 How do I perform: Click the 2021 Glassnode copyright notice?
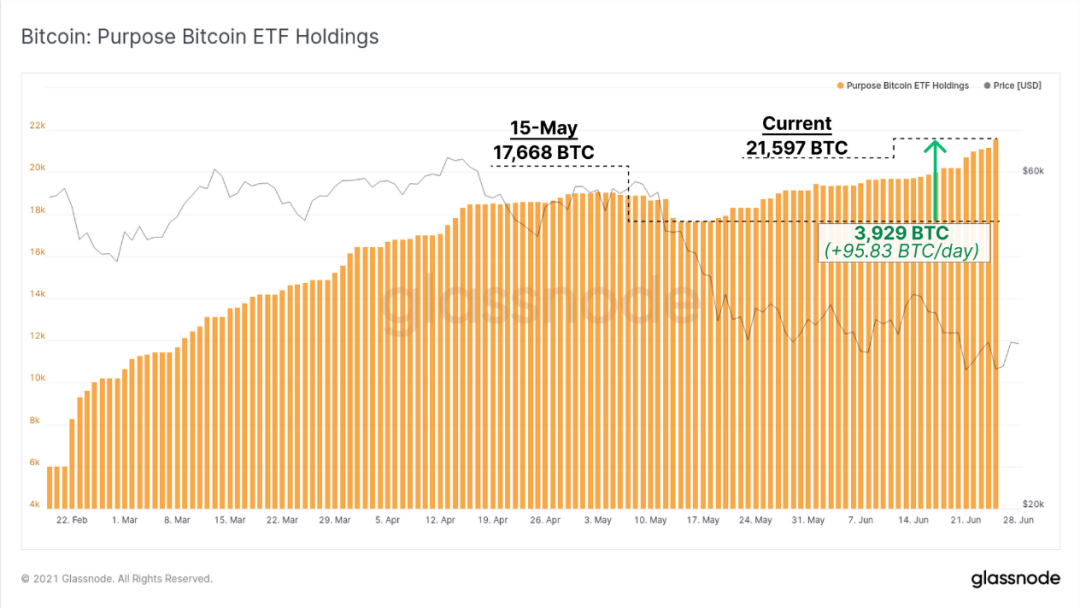[116, 579]
